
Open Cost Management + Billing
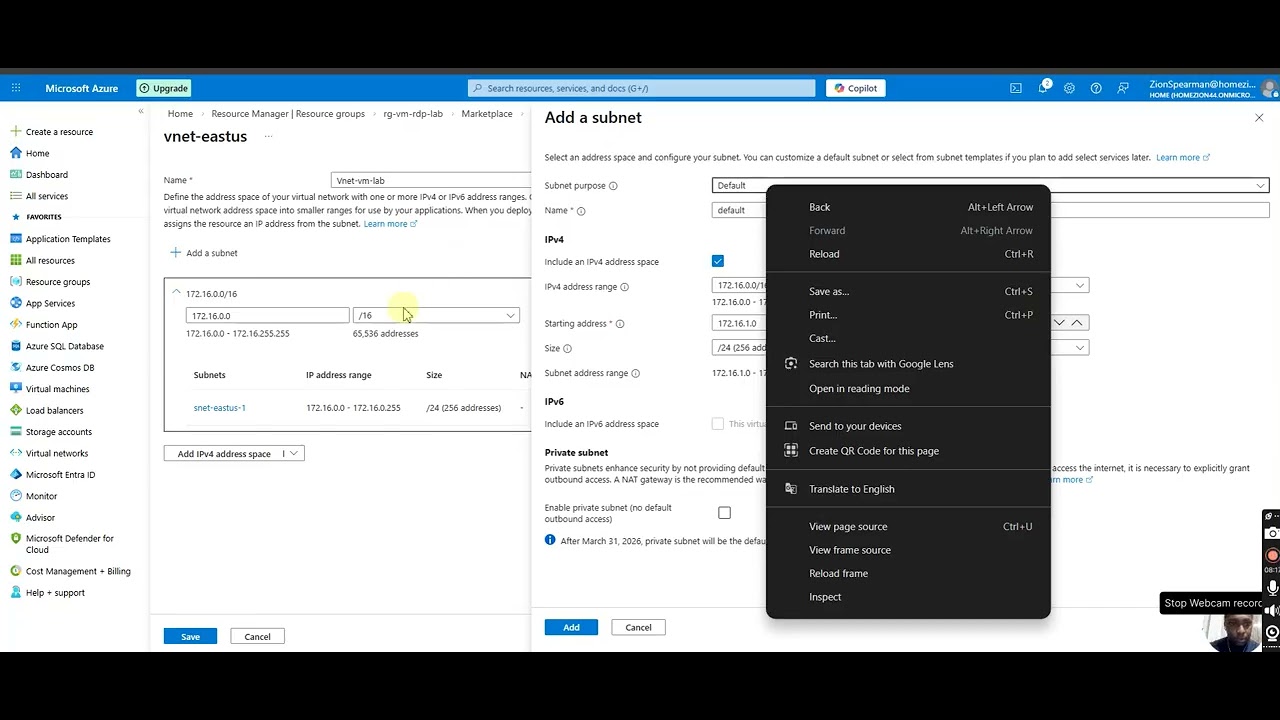(x=78, y=571)
